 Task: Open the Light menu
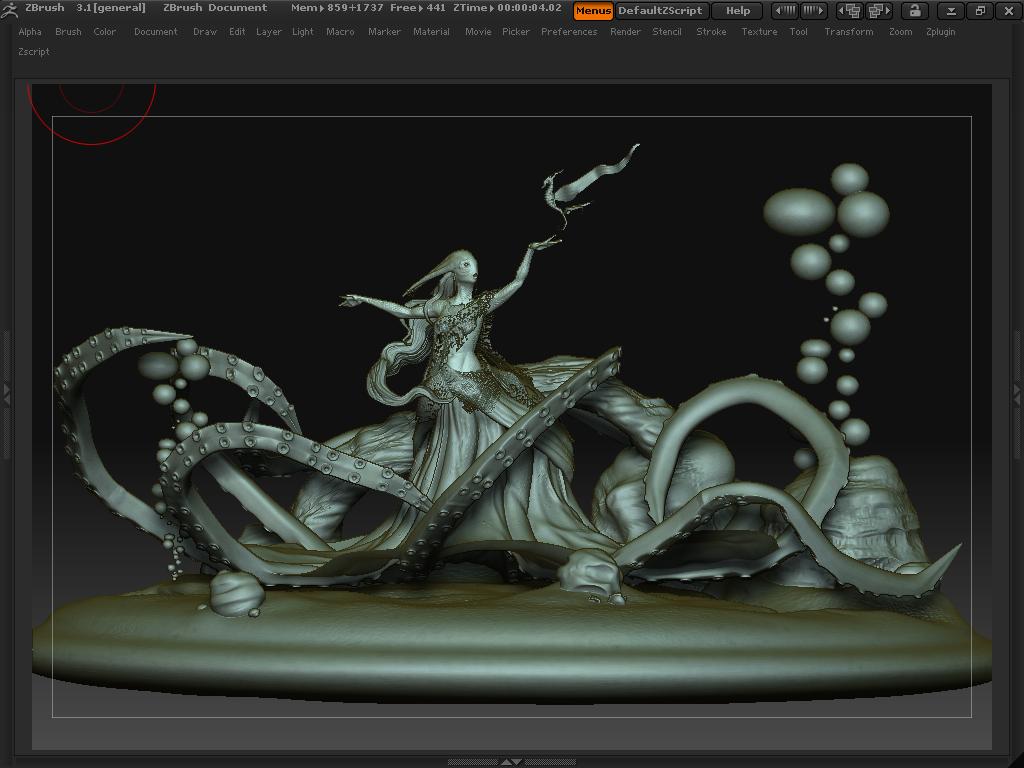point(303,31)
